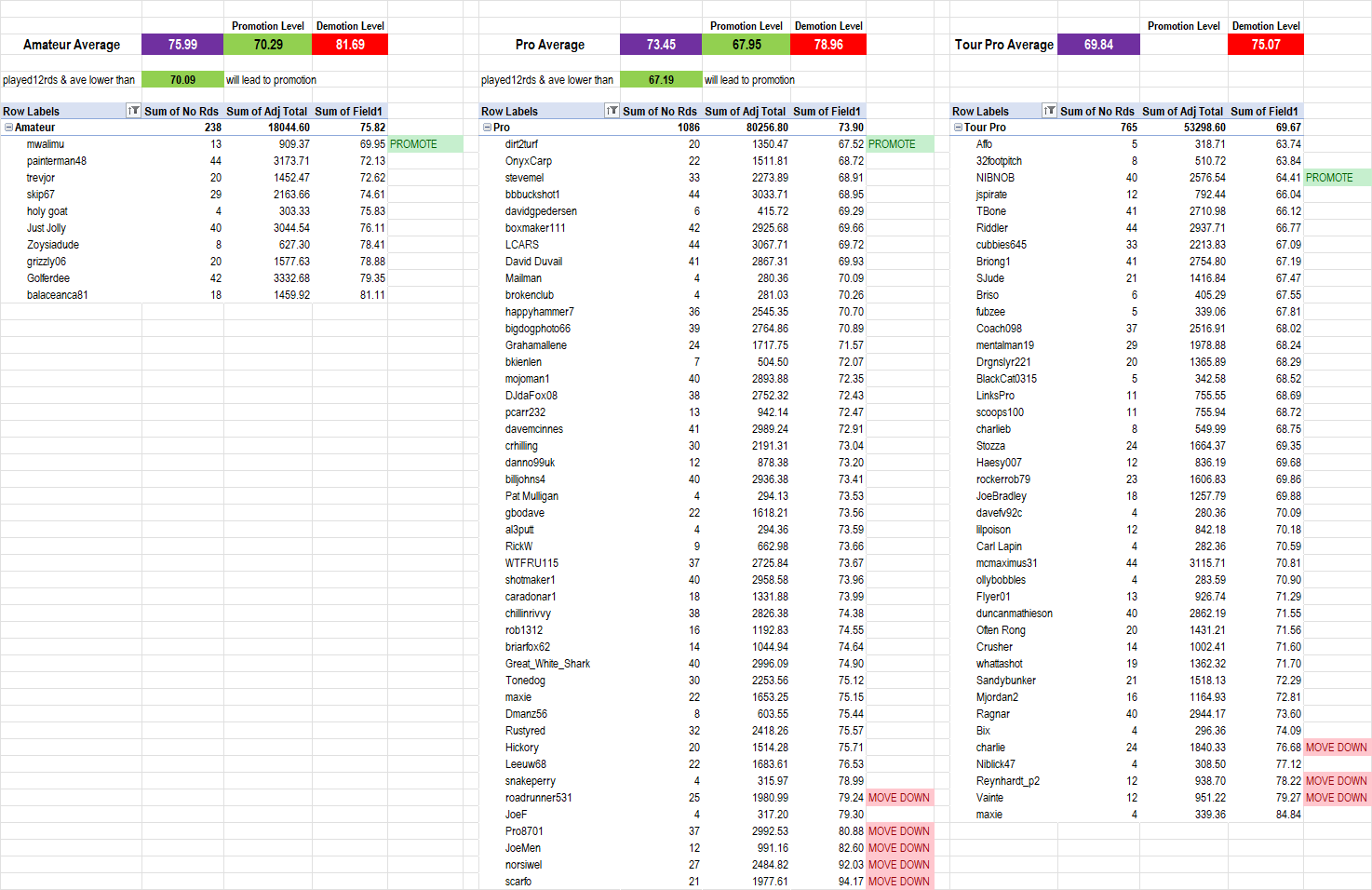Select the Pro table's Sum of Field1 header
The height and width of the screenshot is (890, 1372).
[827, 111]
